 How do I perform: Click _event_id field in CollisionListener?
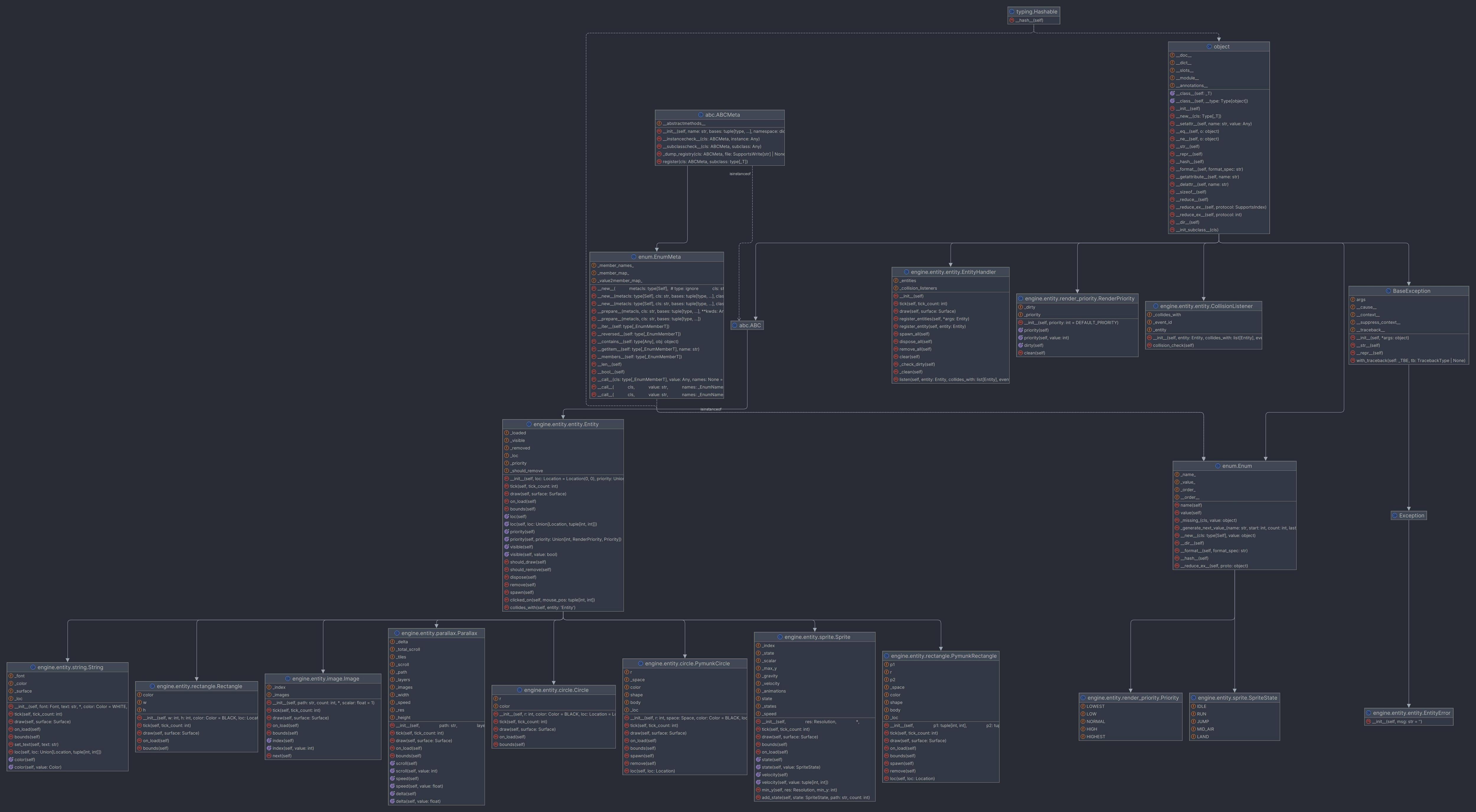pos(1162,322)
